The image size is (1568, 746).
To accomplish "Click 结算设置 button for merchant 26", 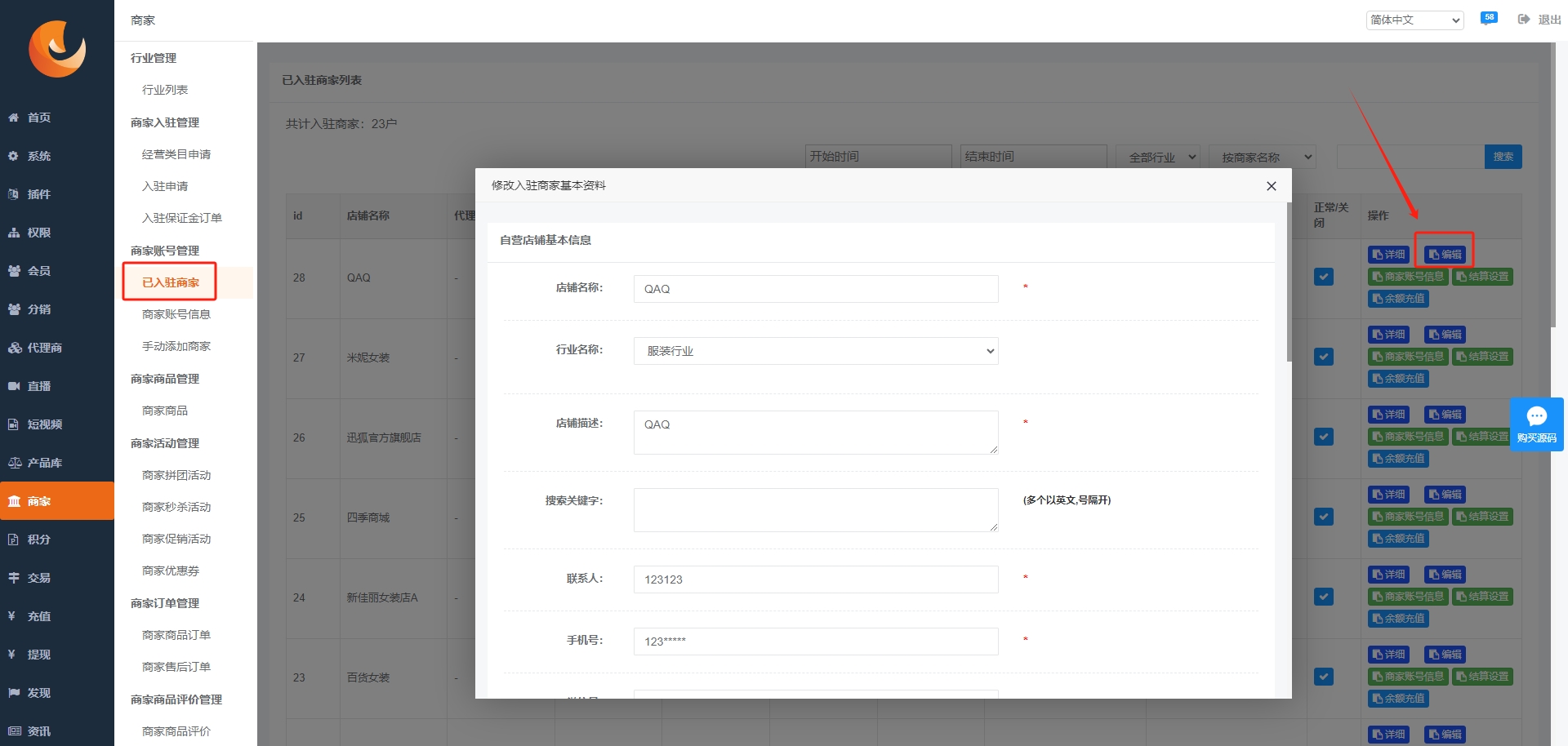I will click(x=1482, y=437).
